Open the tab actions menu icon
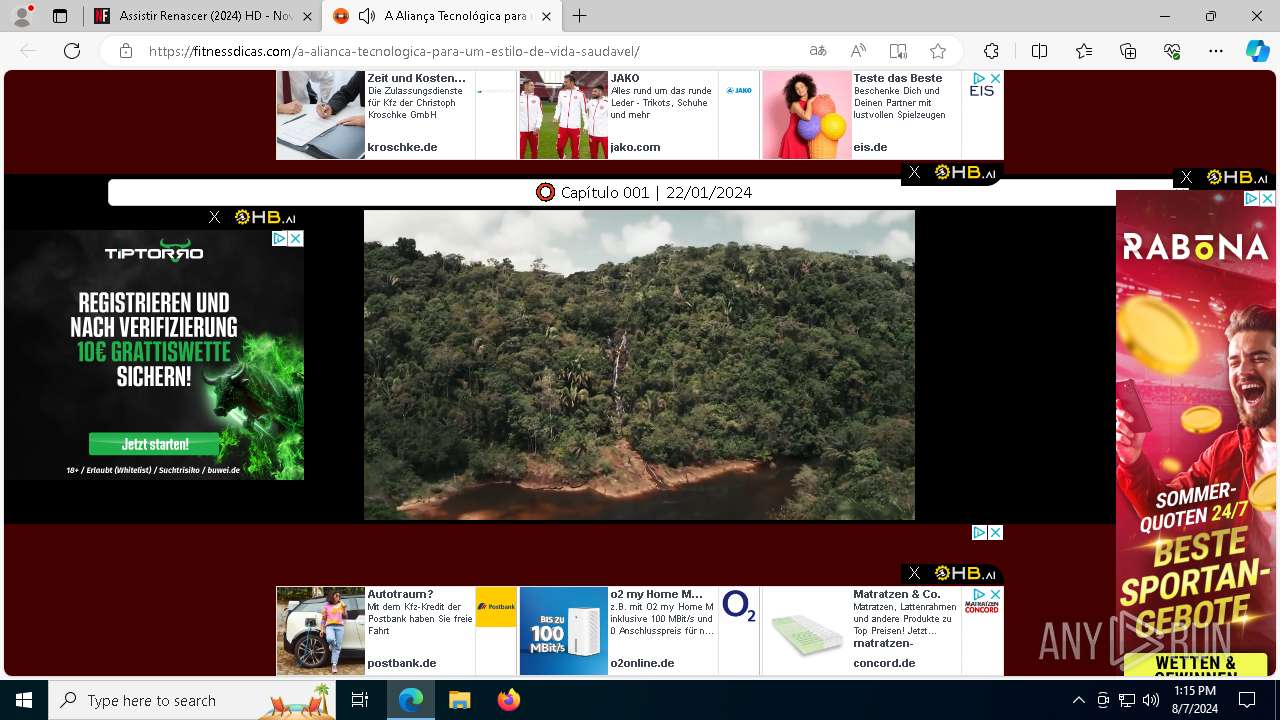Screen dimensions: 1280x720 (60, 16)
